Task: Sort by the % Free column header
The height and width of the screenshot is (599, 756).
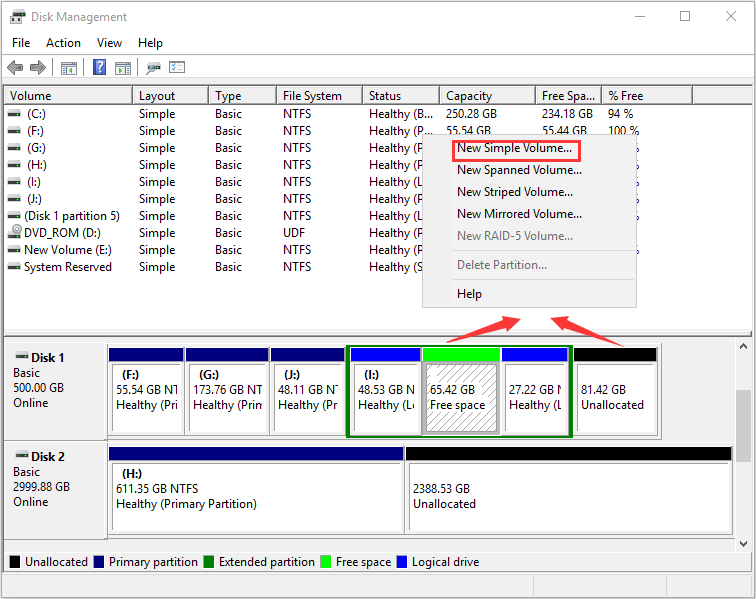Action: coord(648,95)
